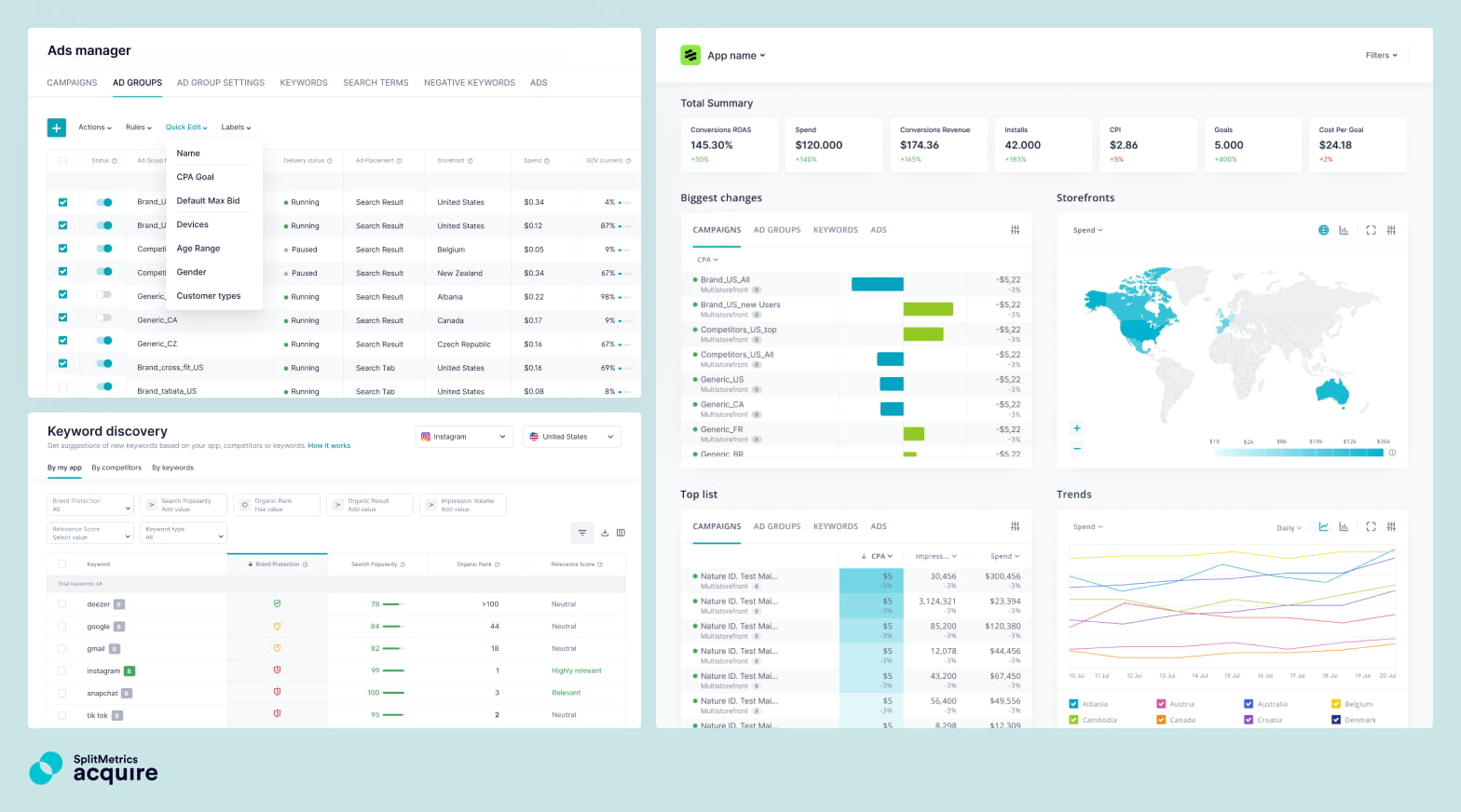Expand the Filters dropdown
Screen dimensions: 1461x812
(x=1381, y=56)
